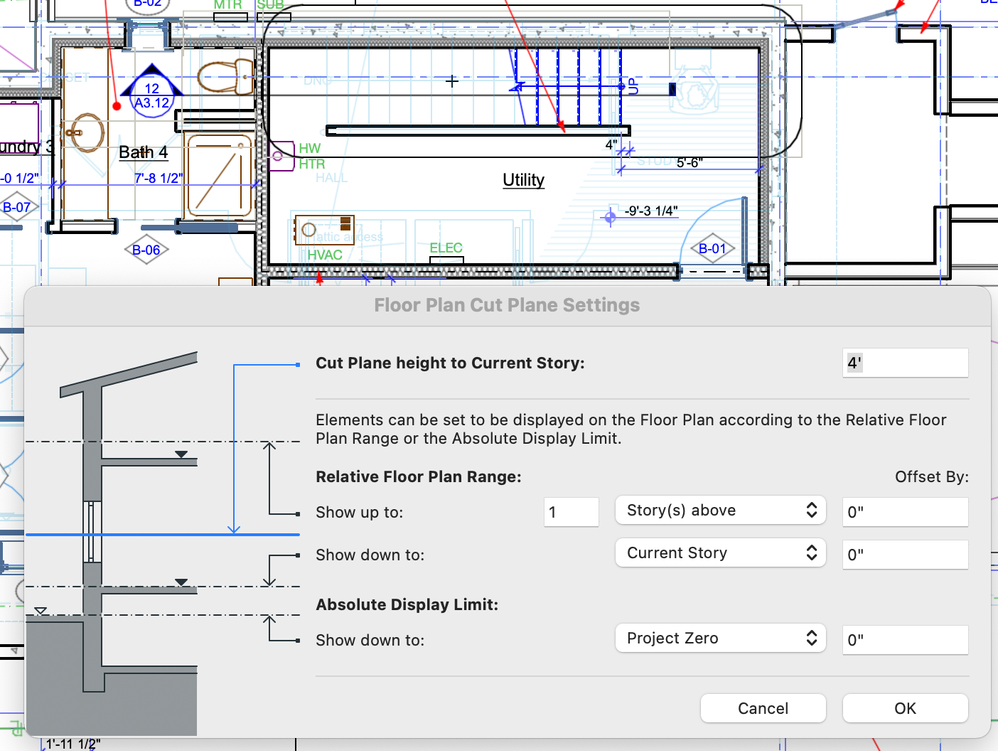Click the 1'-11 1/2" dimension text
This screenshot has width=998, height=751.
pyautogui.click(x=73, y=744)
